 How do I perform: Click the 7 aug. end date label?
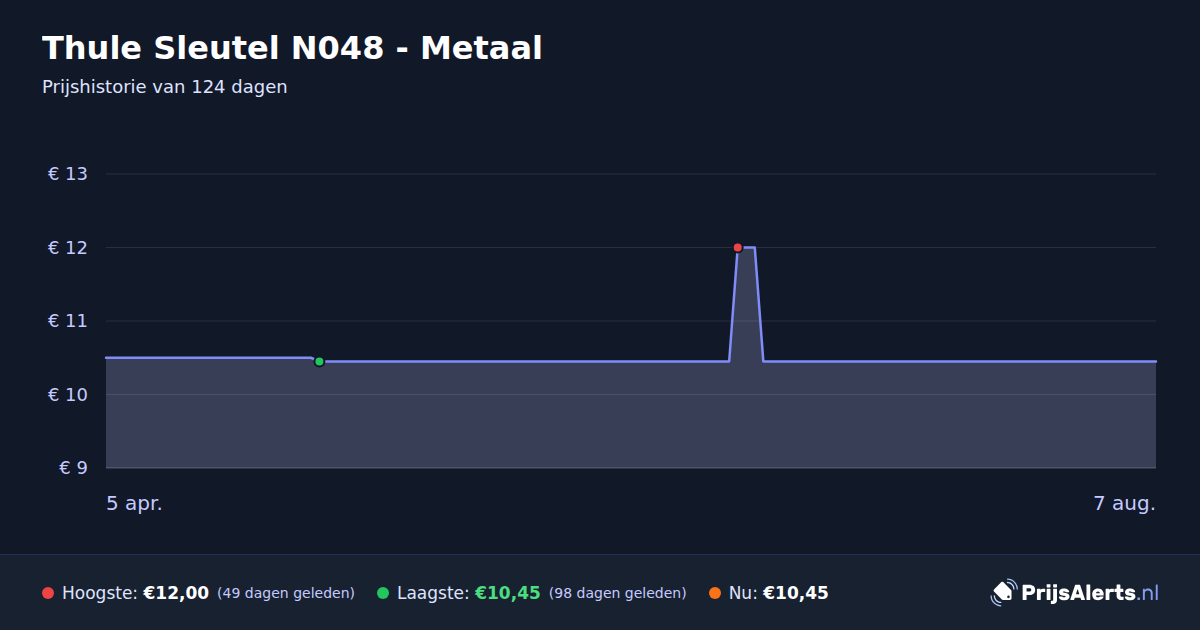tap(1125, 504)
